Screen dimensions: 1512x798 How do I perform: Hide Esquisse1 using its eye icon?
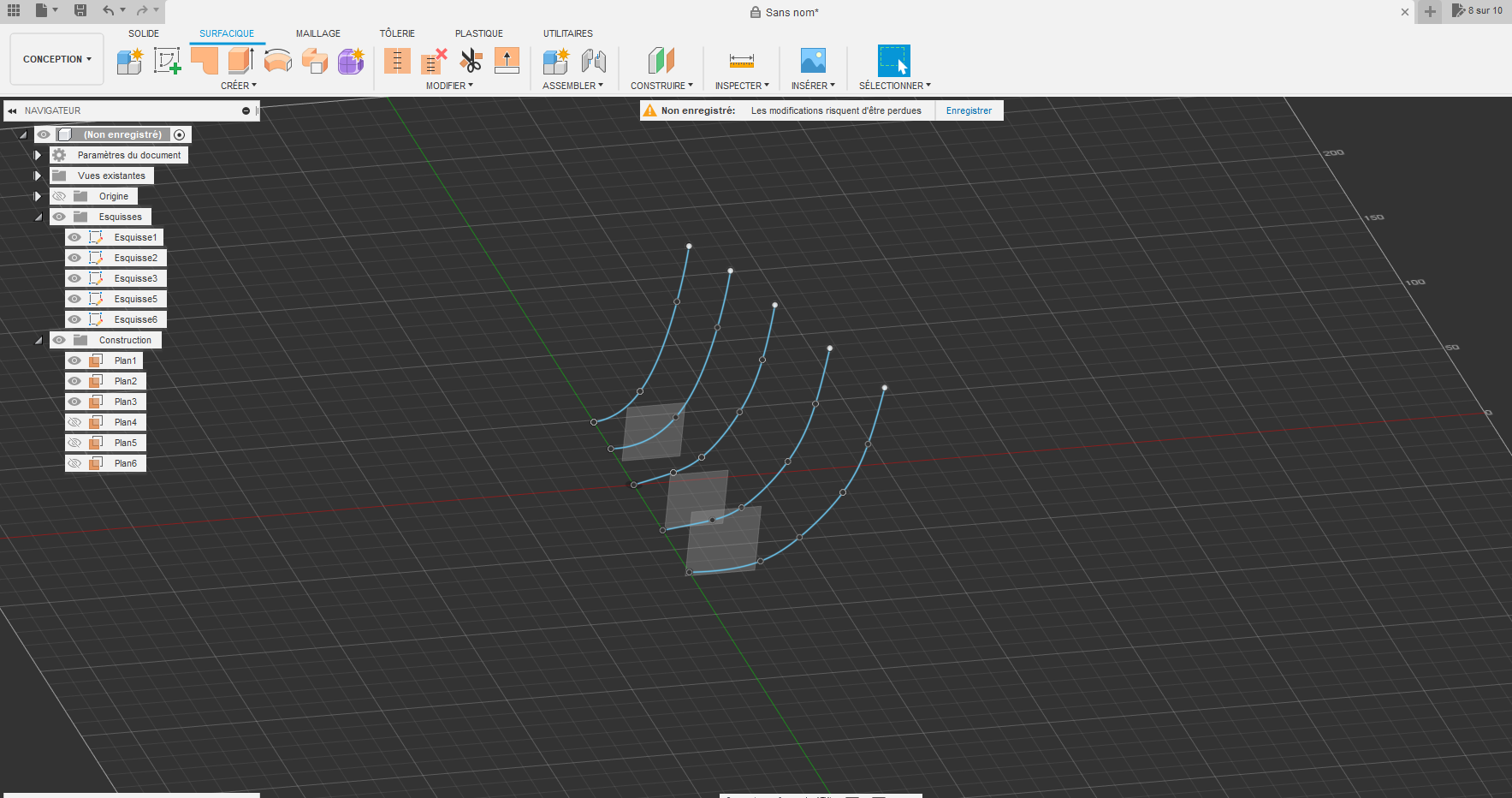tap(75, 237)
